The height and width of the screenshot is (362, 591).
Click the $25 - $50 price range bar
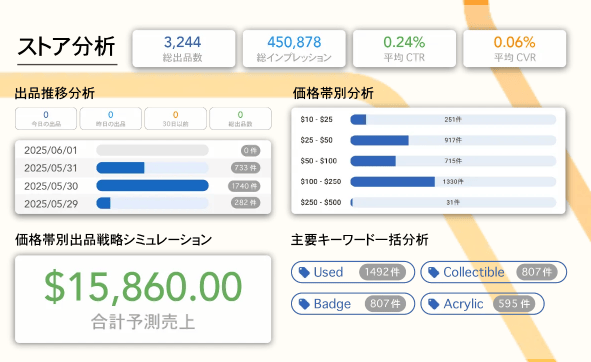pyautogui.click(x=453, y=140)
